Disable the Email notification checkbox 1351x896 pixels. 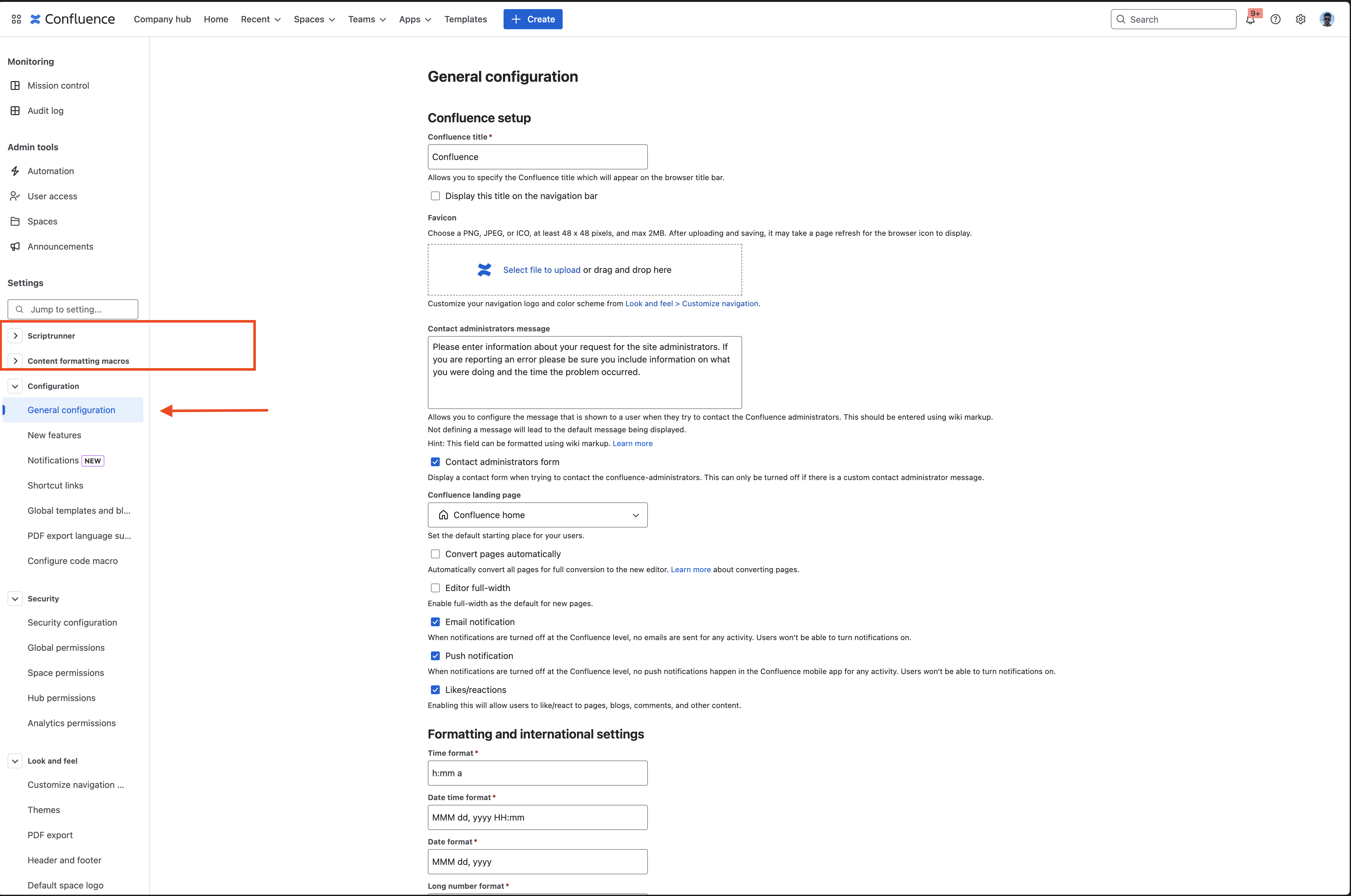[435, 621]
